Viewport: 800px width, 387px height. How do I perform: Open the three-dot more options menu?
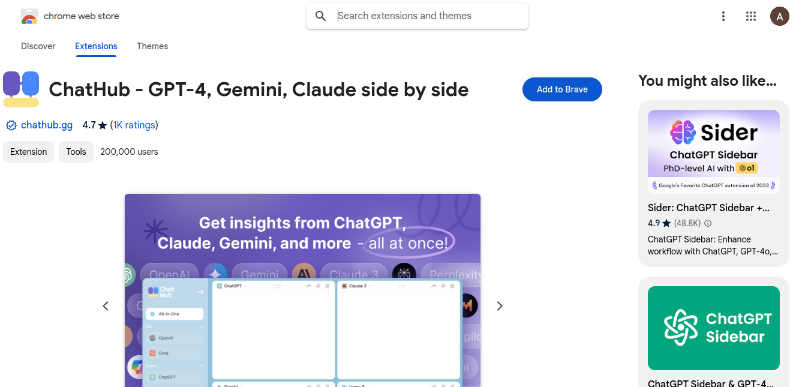click(723, 16)
